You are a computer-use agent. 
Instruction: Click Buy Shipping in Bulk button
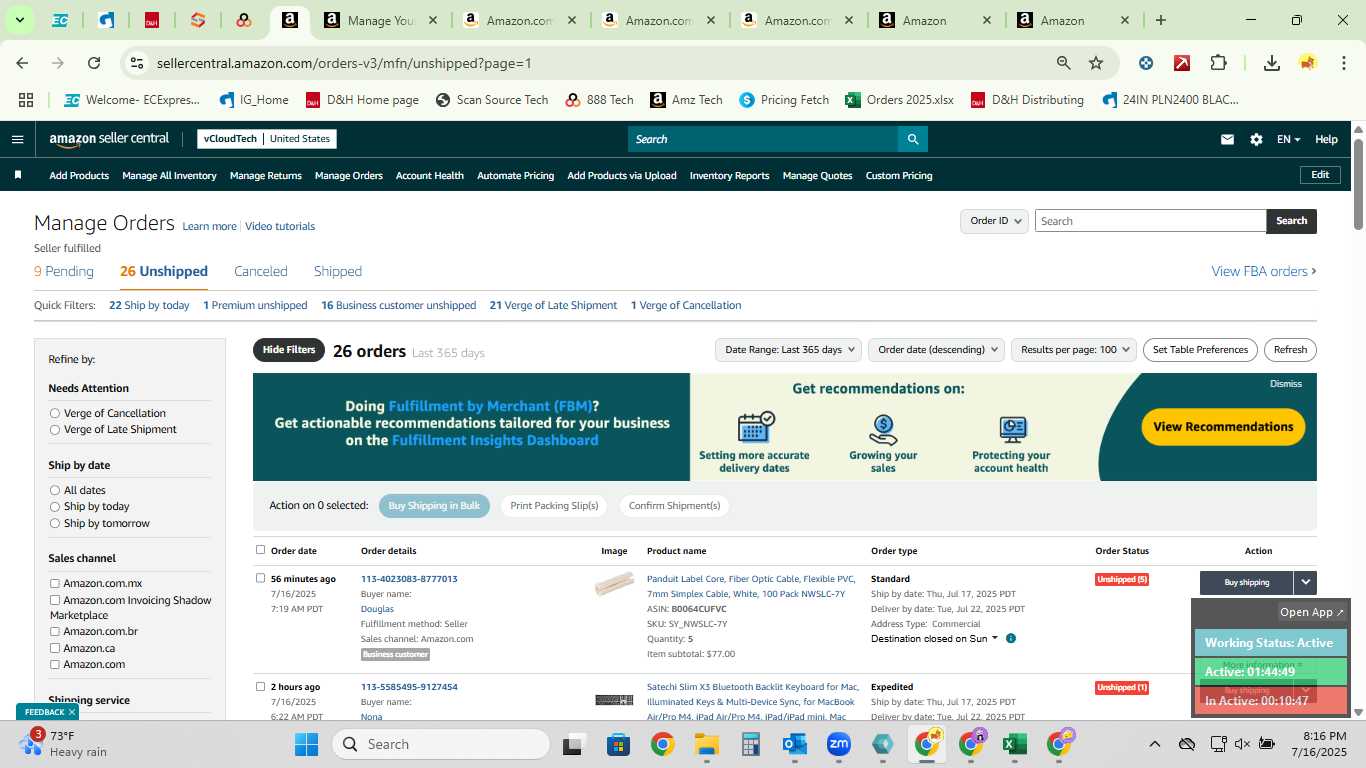(x=434, y=506)
